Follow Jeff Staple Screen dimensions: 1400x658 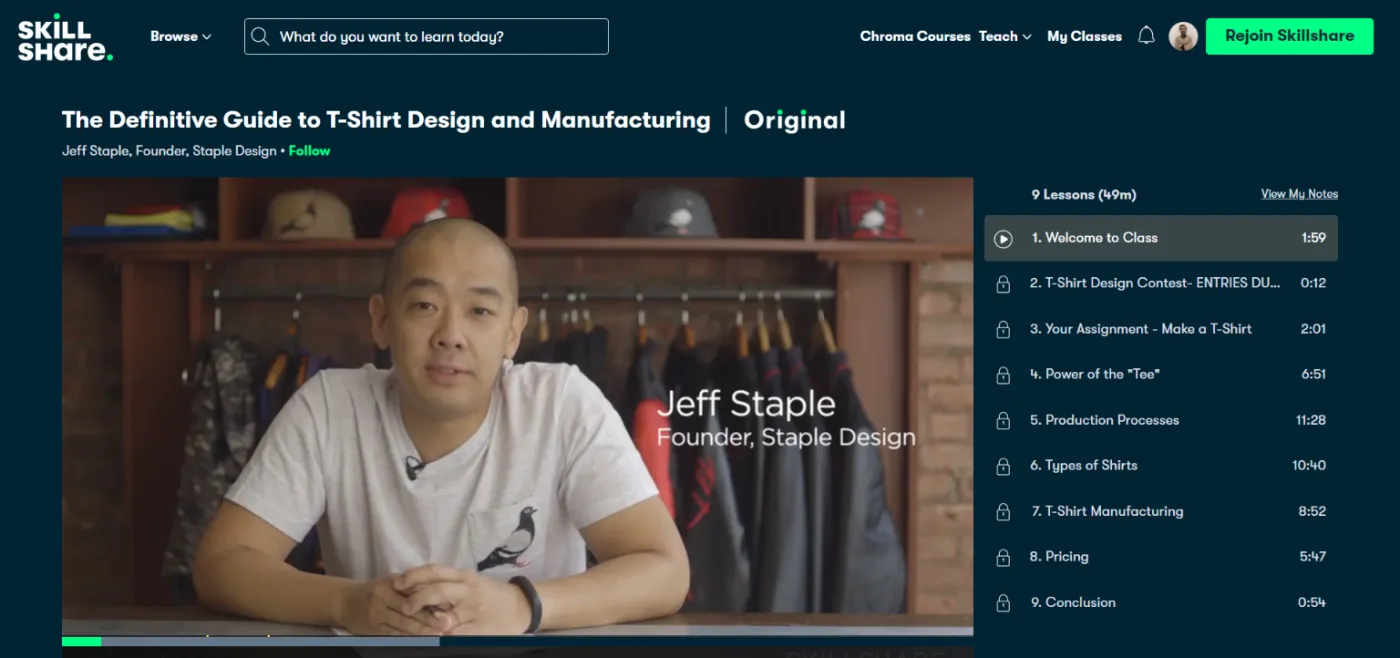tap(310, 151)
